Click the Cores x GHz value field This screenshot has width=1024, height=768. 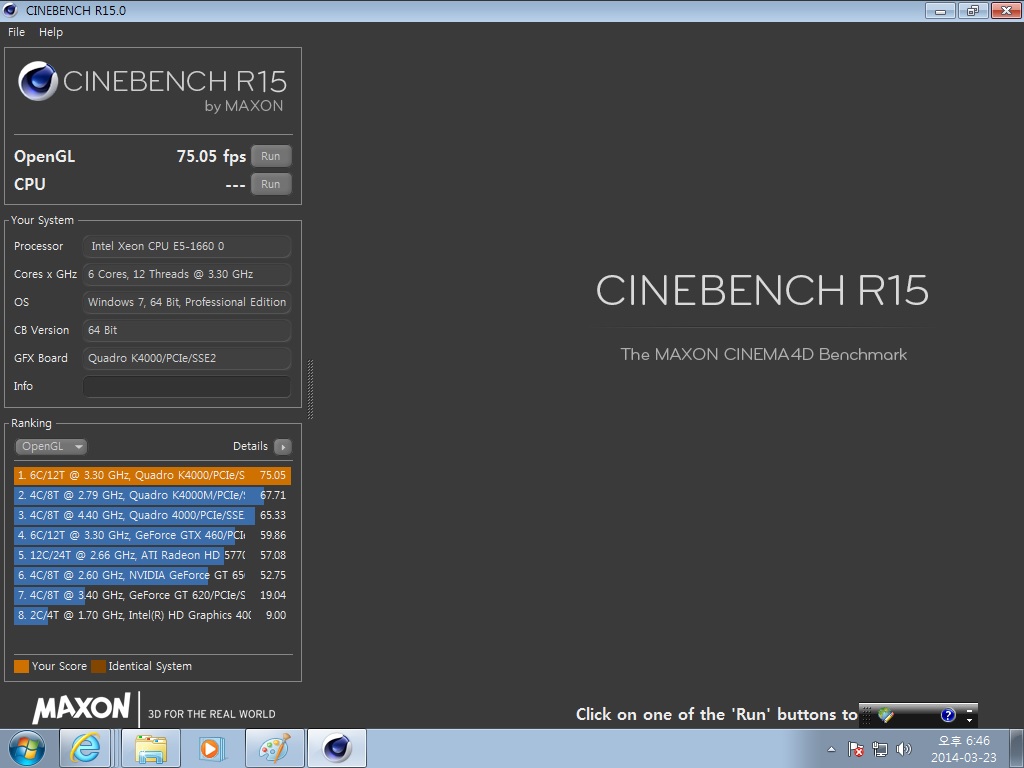click(x=187, y=274)
